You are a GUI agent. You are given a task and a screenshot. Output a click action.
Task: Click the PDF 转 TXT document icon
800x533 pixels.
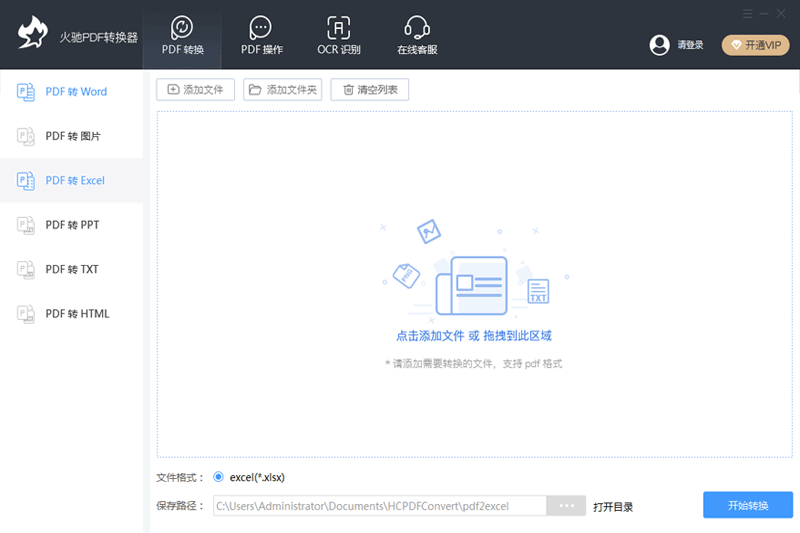click(x=26, y=269)
